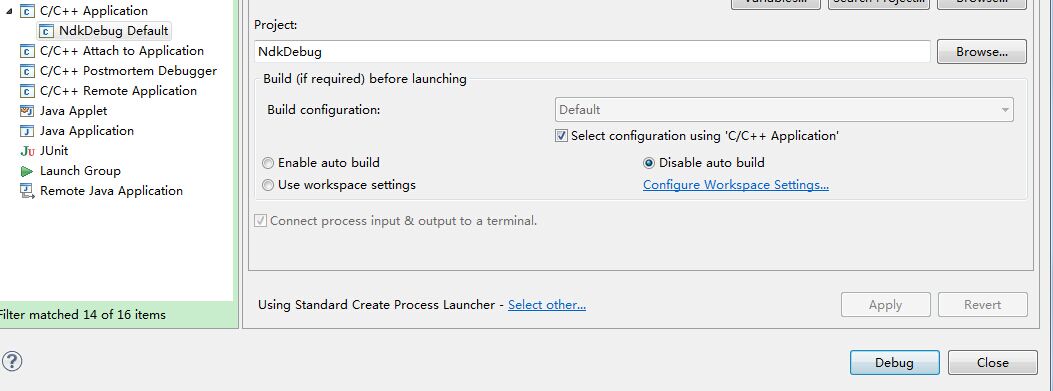Click the C/C++ Application category icon
The width and height of the screenshot is (1053, 391).
[27, 11]
